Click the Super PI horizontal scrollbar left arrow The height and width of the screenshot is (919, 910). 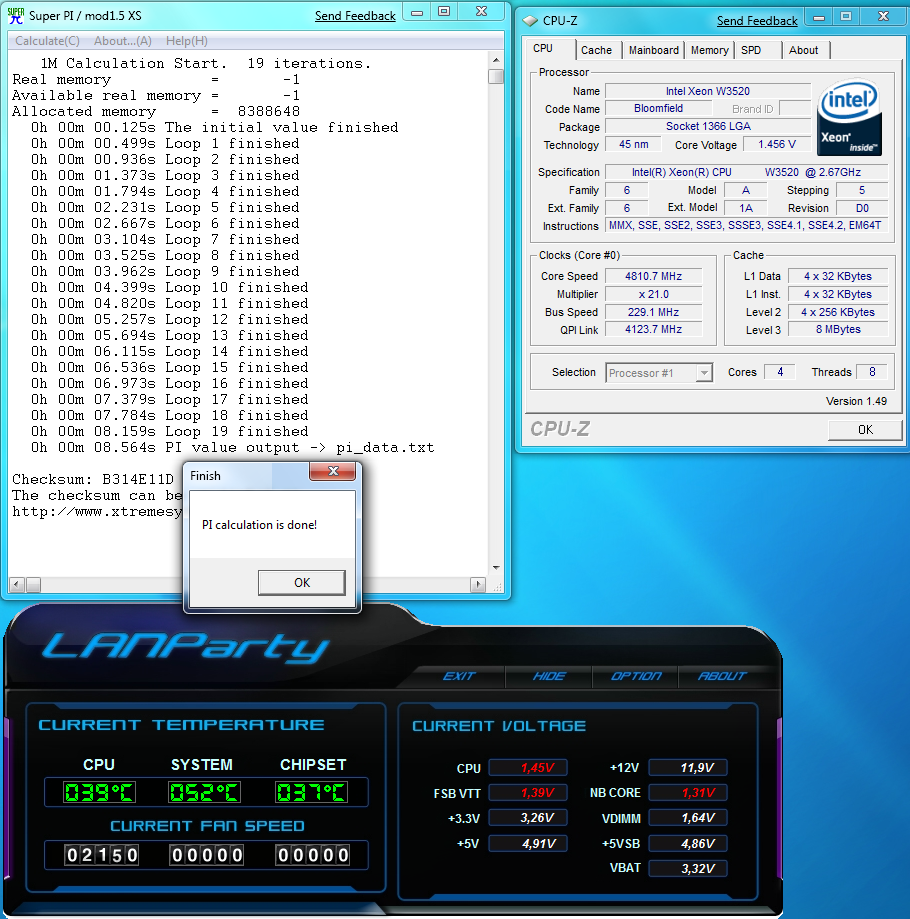point(17,584)
